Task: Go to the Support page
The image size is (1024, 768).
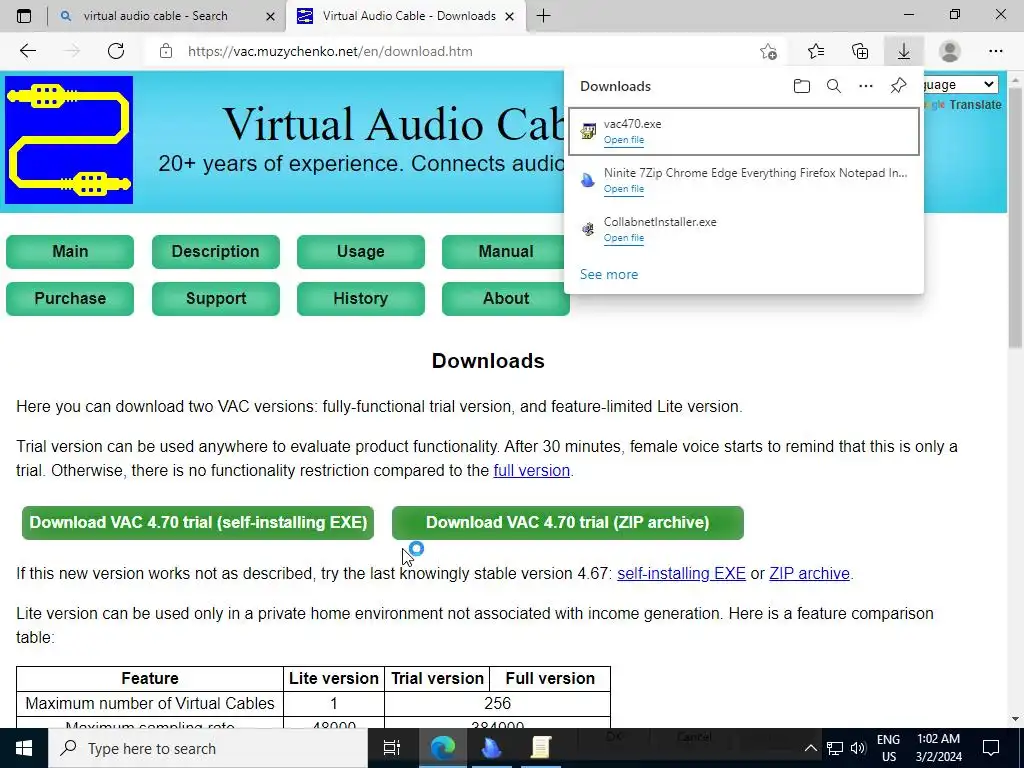Action: tap(216, 298)
